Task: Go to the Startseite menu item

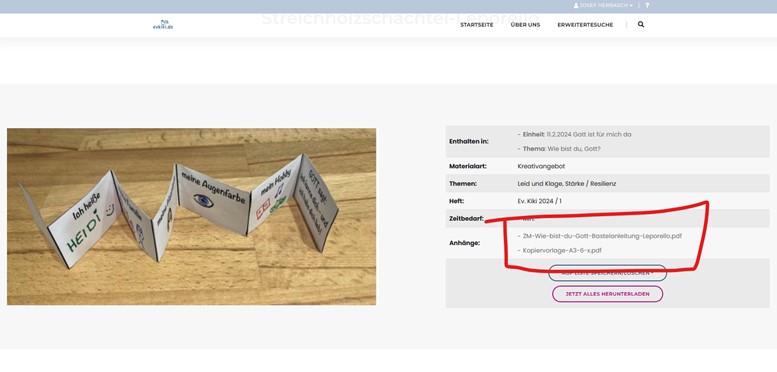Action: point(477,25)
